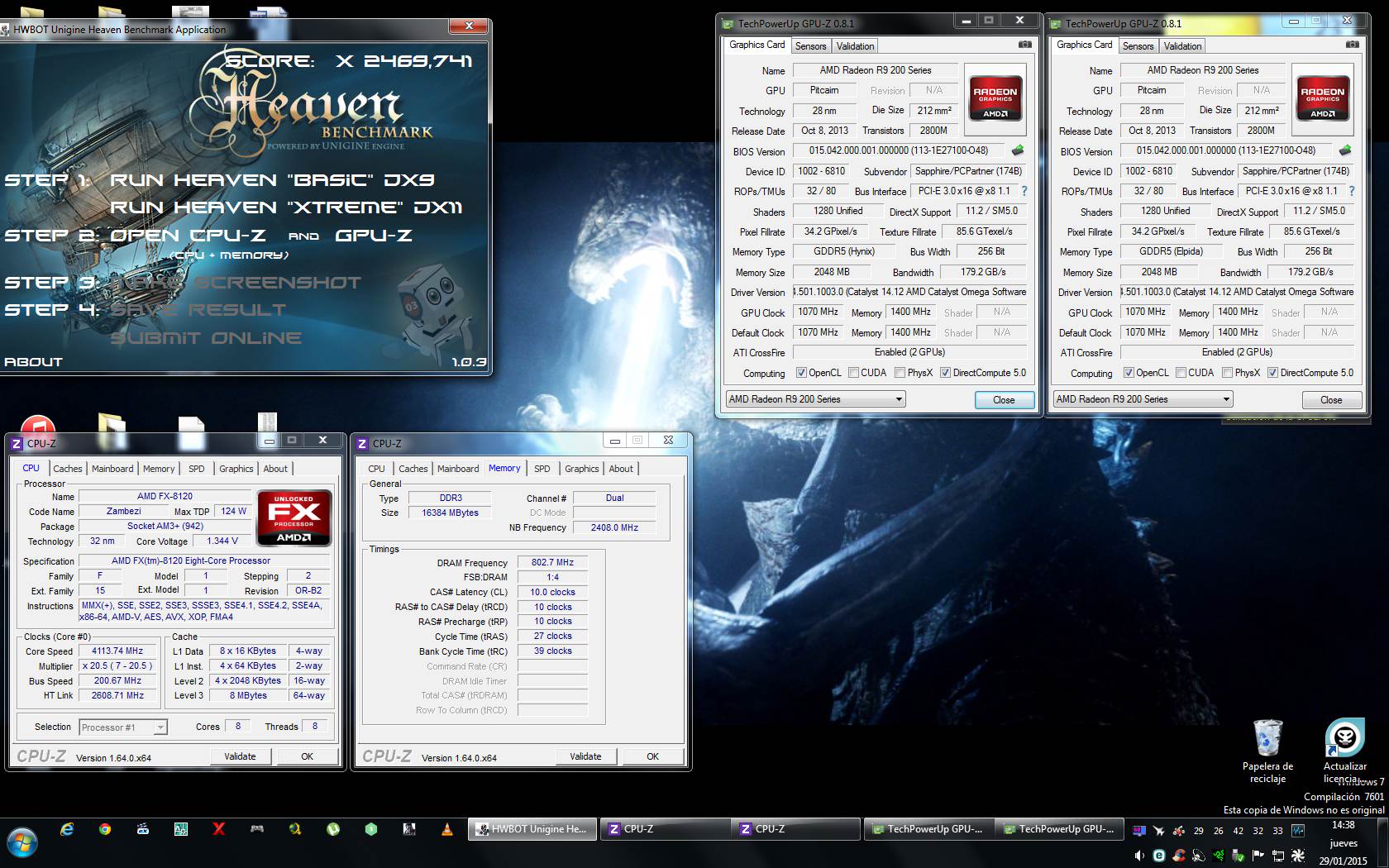1389x868 pixels.
Task: Click the BIOS save chip icon in left GPU-Z
Action: [x=1018, y=150]
